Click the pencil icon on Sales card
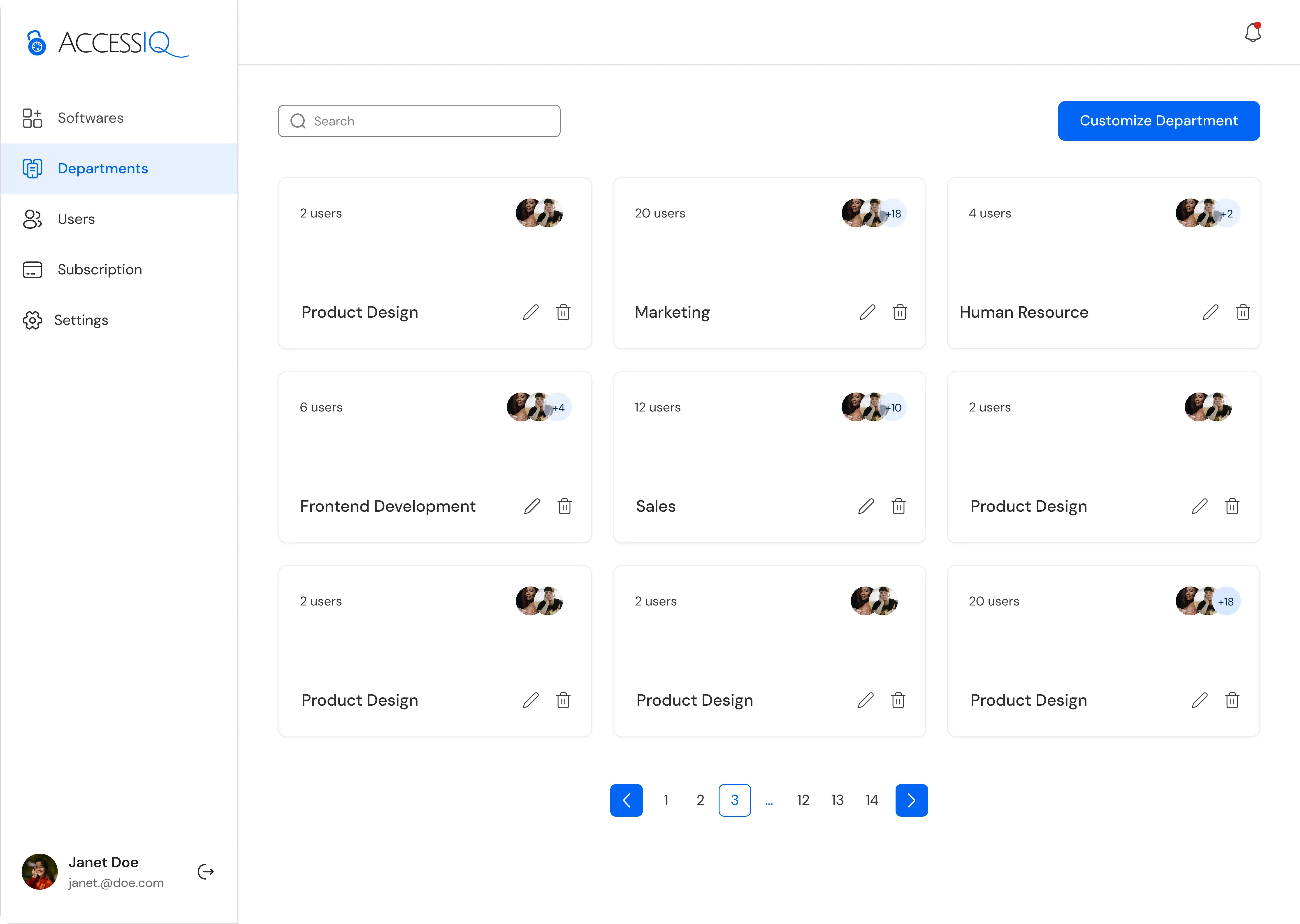Viewport: 1300px width, 924px height. coord(866,506)
